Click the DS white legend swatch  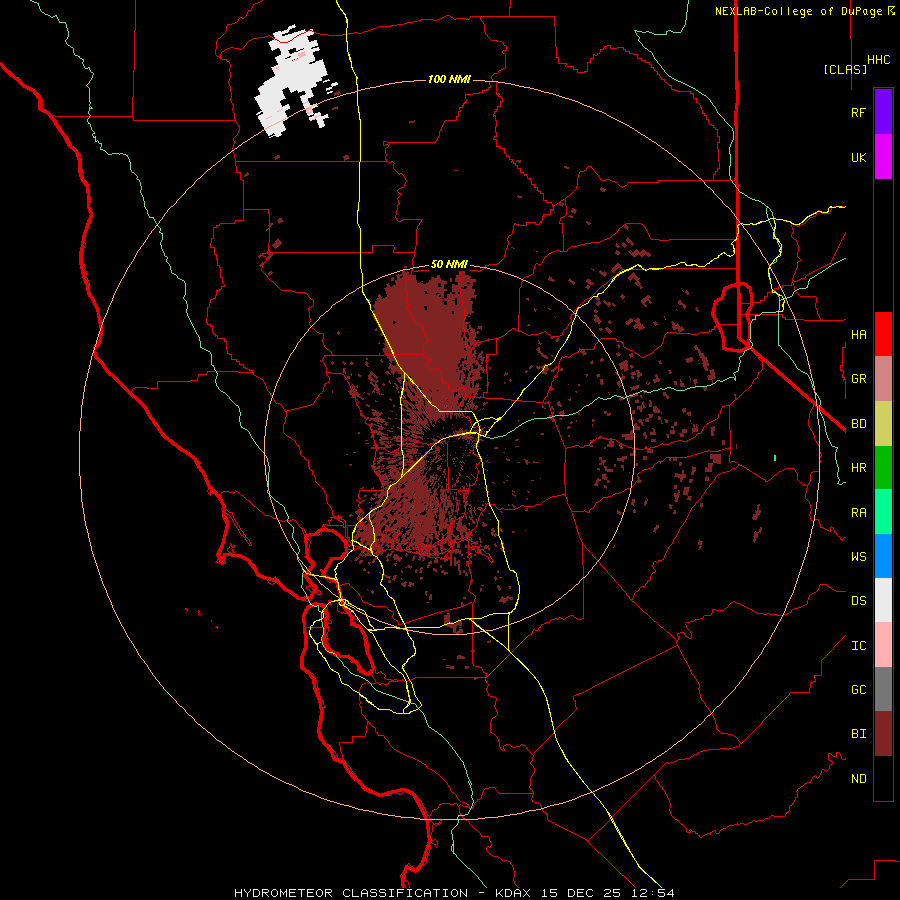tap(883, 600)
